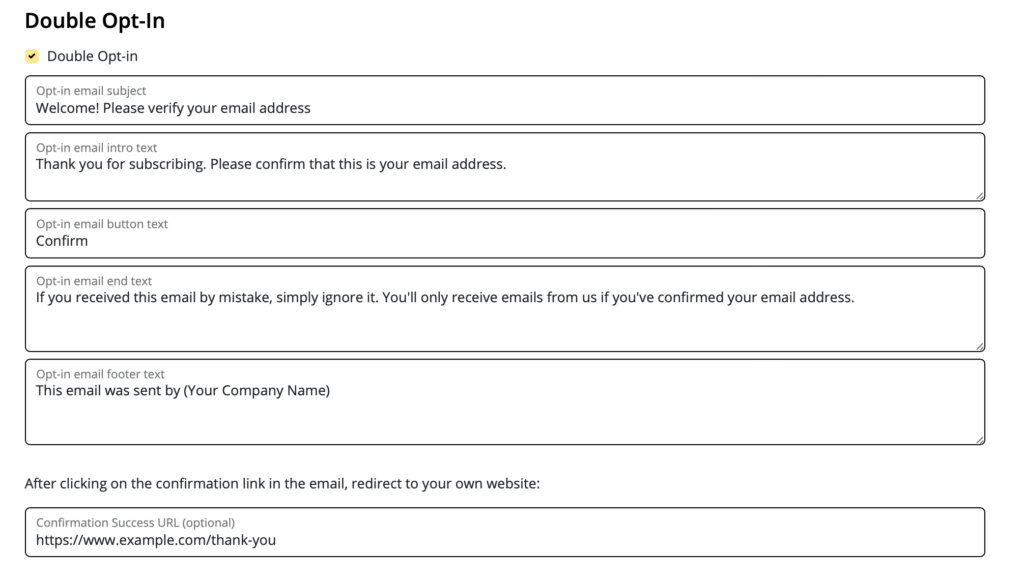The image size is (1024, 580).
Task: Click the "(Your Company Name)" footer placeholder text
Action: 257,391
